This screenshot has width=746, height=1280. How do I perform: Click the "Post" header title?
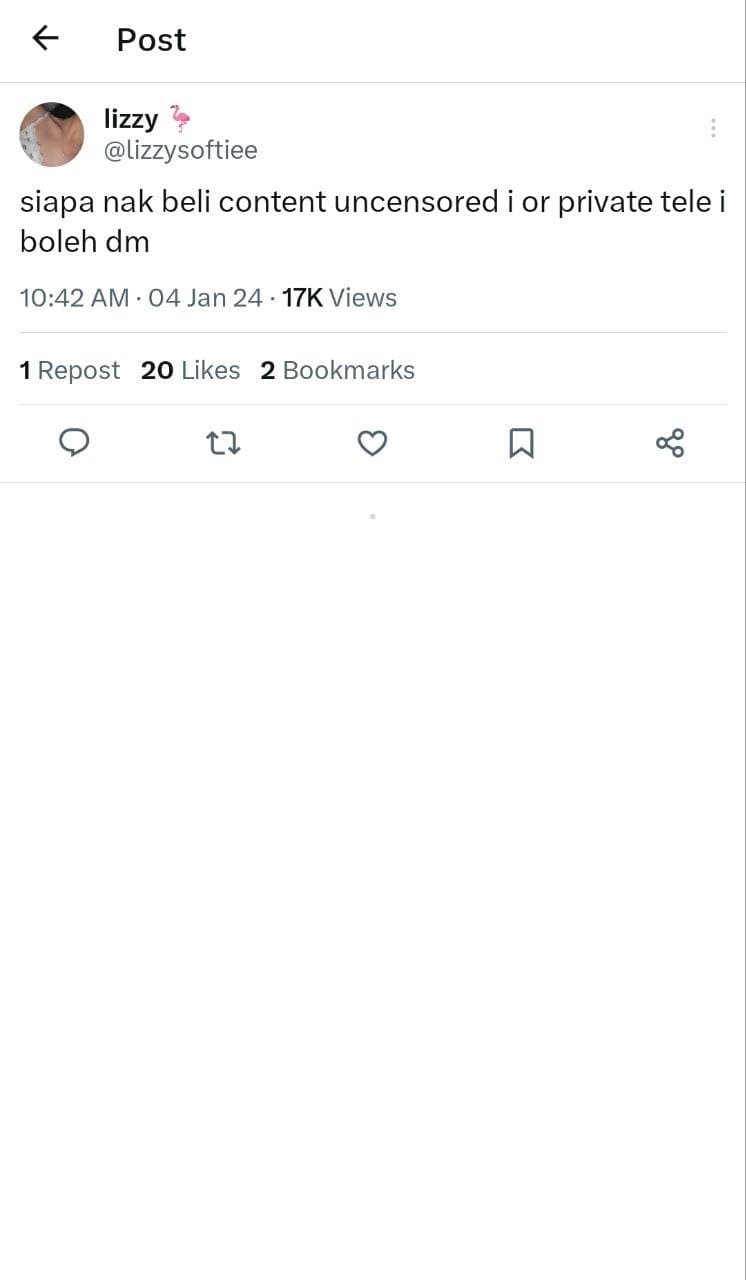[x=151, y=40]
